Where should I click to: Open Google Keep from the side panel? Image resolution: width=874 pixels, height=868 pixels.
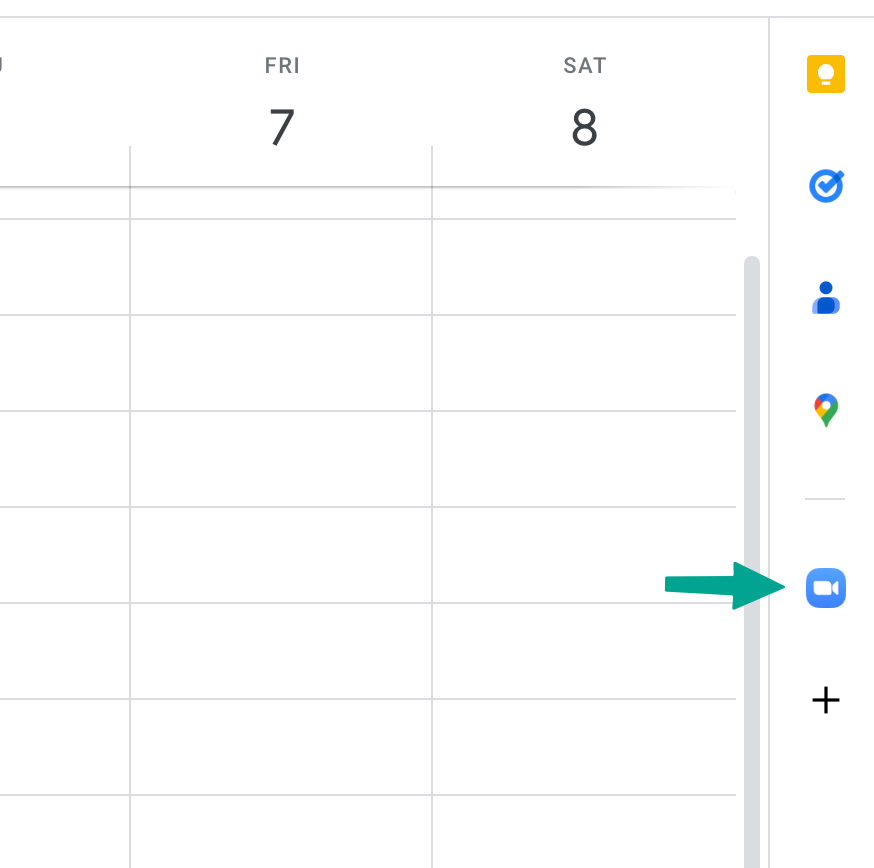tap(826, 75)
